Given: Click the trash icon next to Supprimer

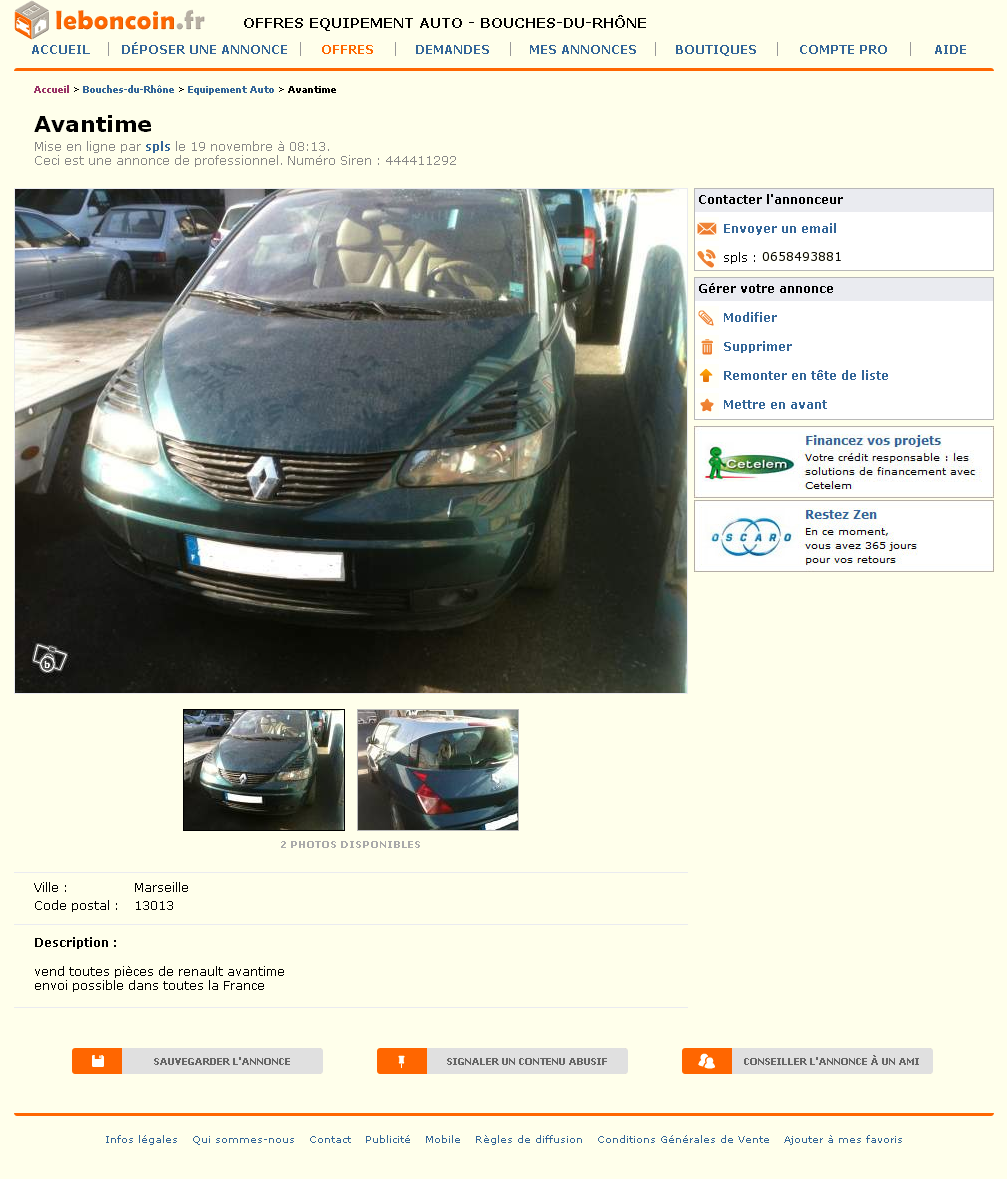Looking at the screenshot, I should [707, 347].
